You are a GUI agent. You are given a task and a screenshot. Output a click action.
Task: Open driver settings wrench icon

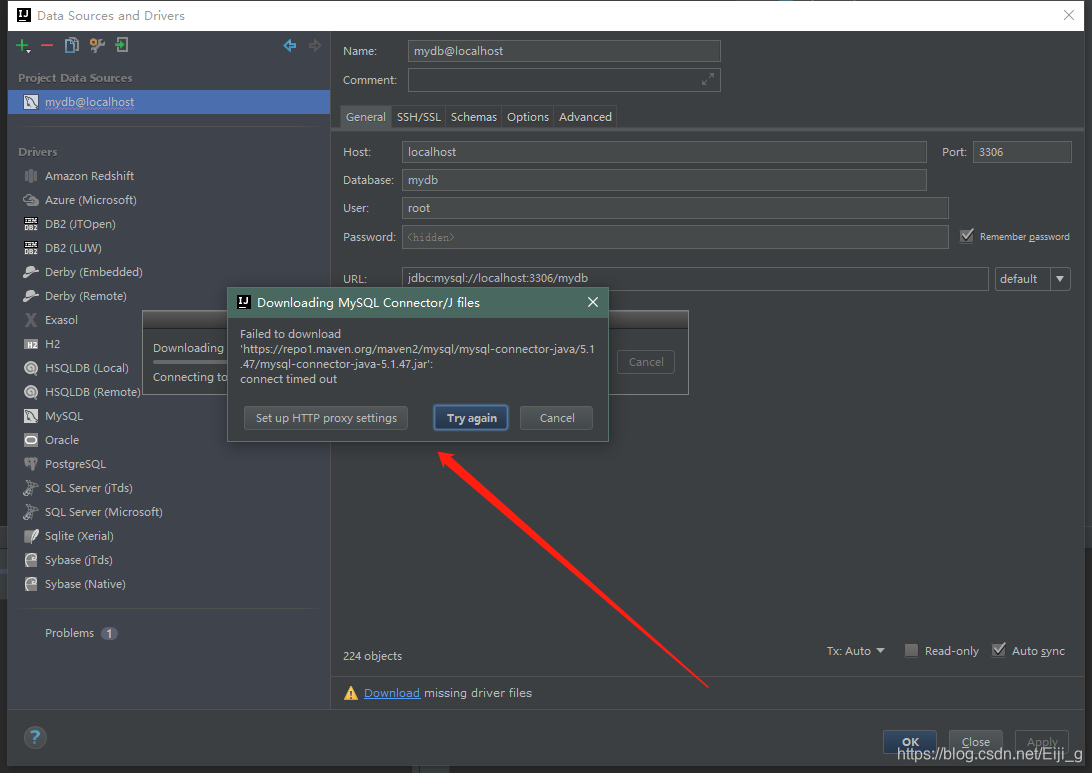tap(97, 46)
